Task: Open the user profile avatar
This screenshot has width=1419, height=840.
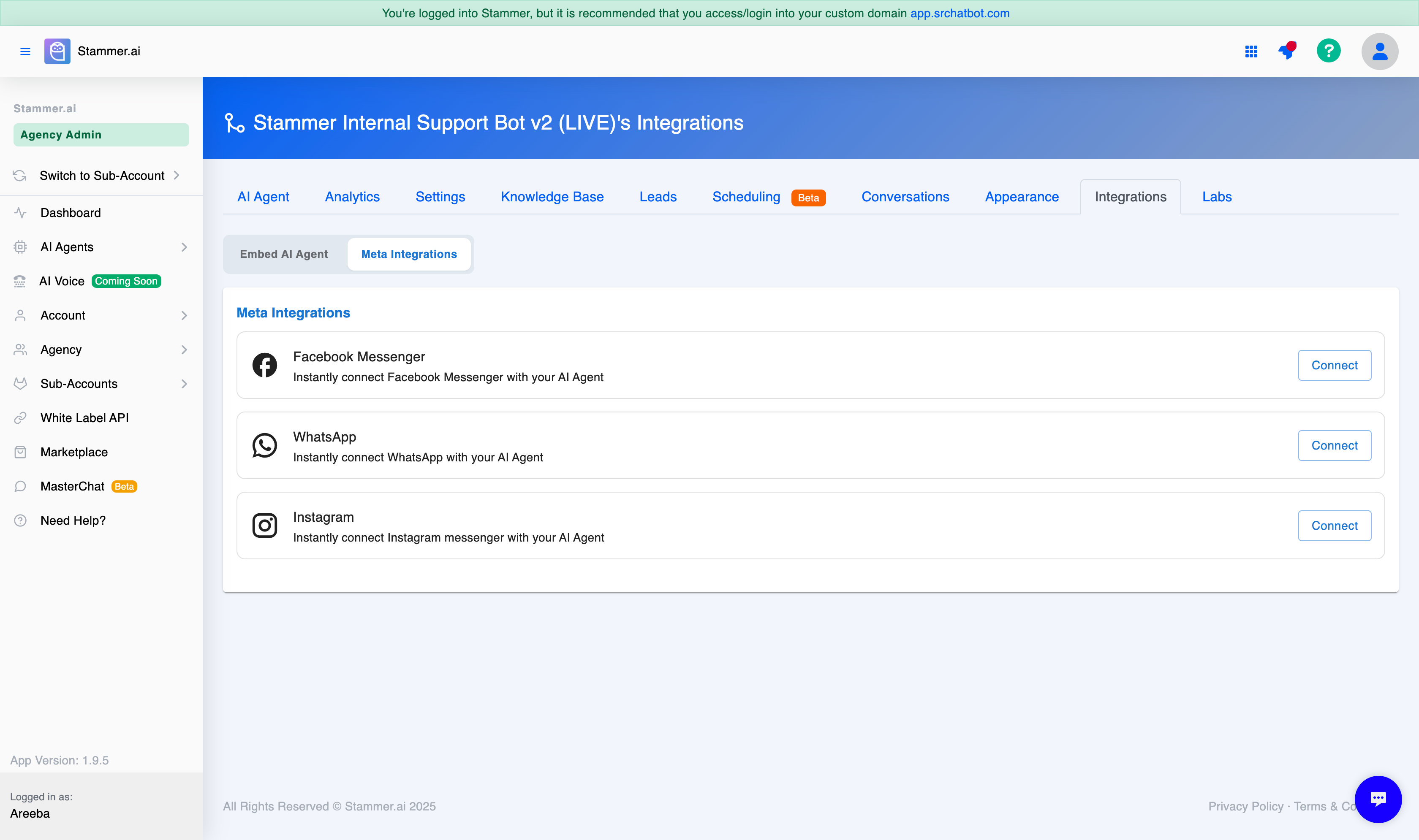Action: point(1379,51)
